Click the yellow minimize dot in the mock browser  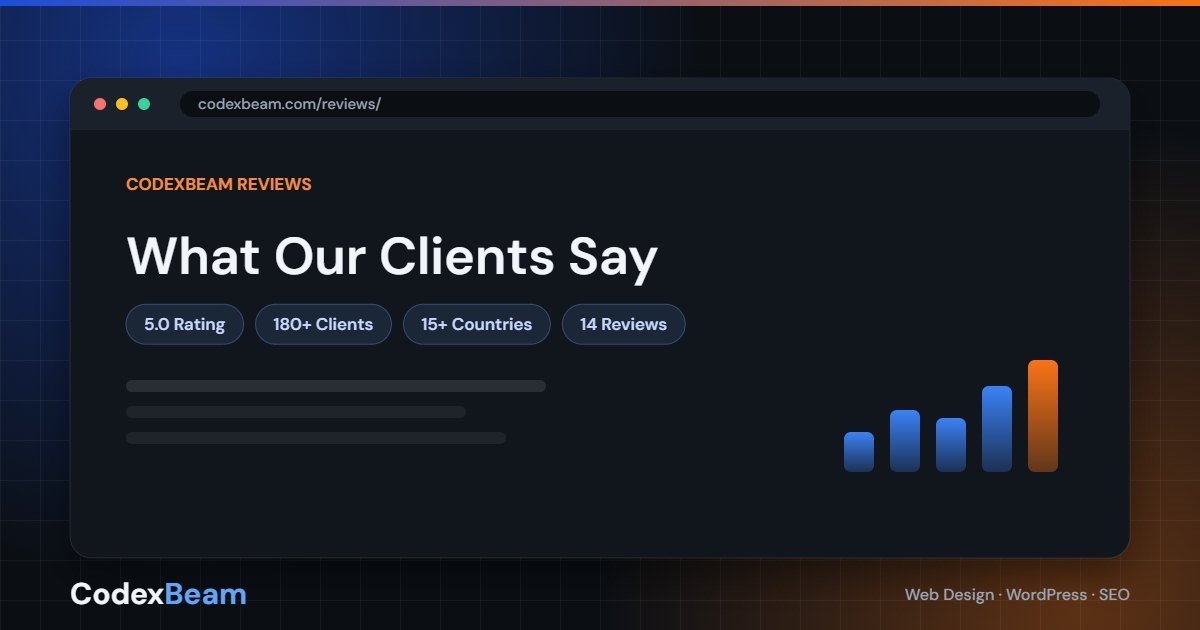[122, 104]
